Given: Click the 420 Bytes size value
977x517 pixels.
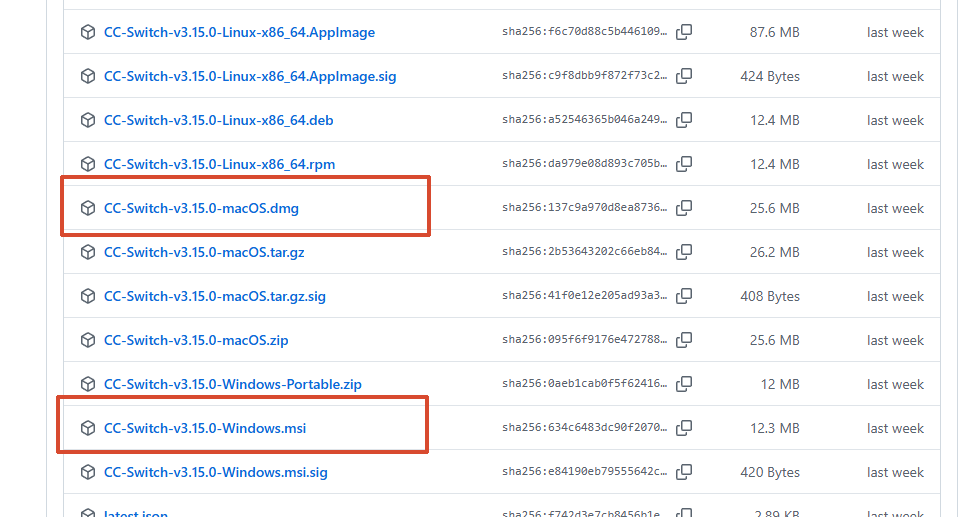Looking at the screenshot, I should click(770, 473).
